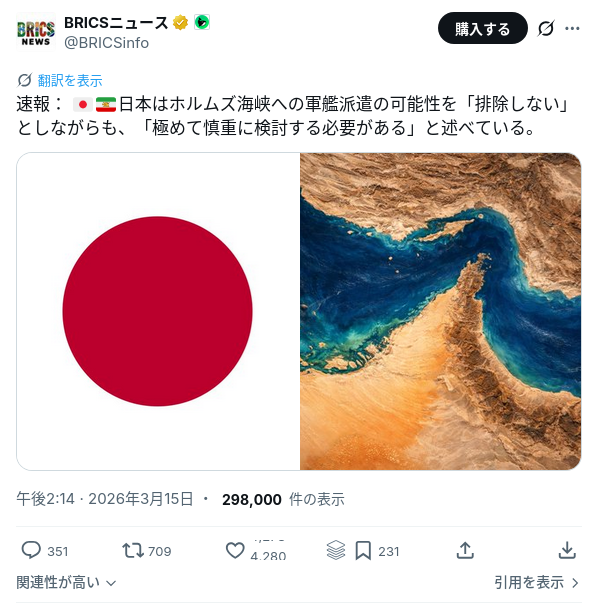Click the 購入する button
This screenshot has width=598, height=603.
coord(483,28)
